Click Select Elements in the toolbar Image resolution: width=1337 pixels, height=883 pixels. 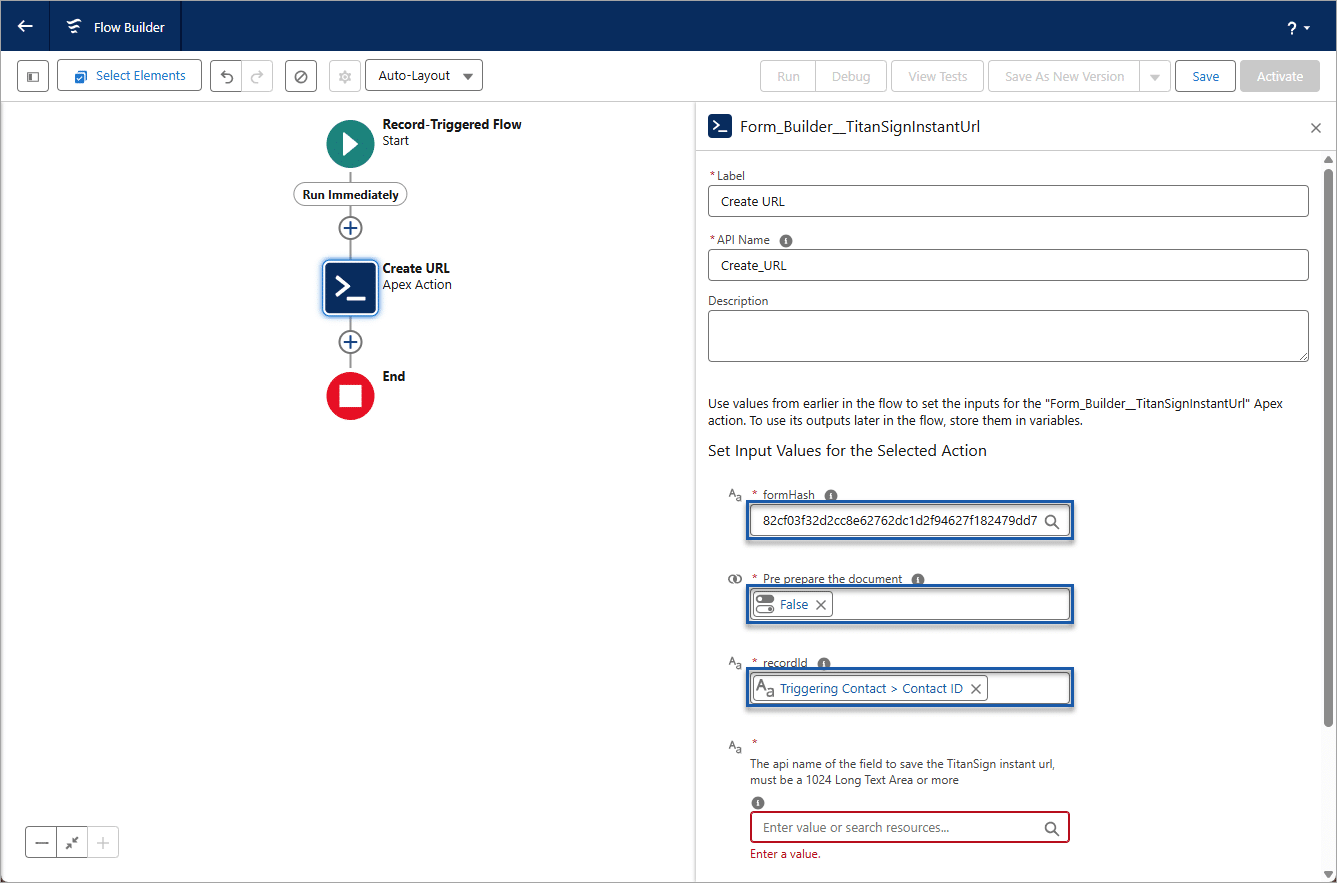(129, 75)
